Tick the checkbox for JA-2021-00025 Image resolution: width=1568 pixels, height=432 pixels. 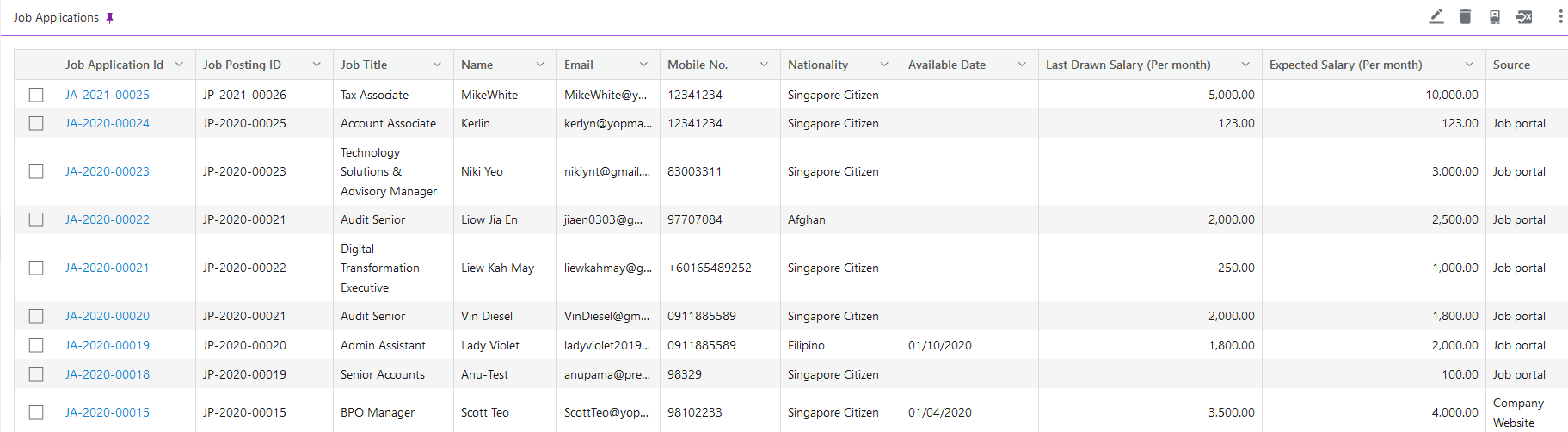tap(36, 95)
